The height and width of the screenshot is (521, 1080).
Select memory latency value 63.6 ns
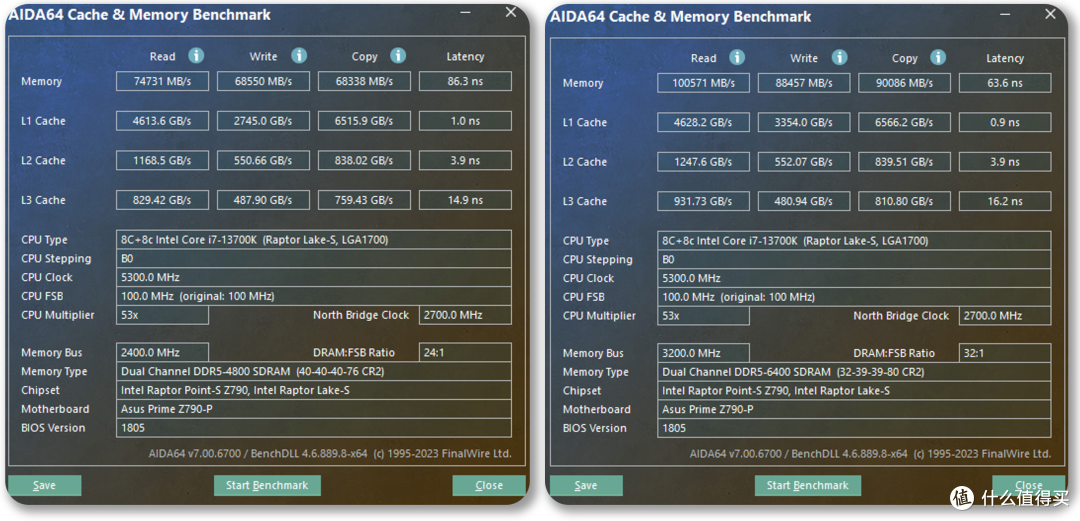[x=1006, y=83]
